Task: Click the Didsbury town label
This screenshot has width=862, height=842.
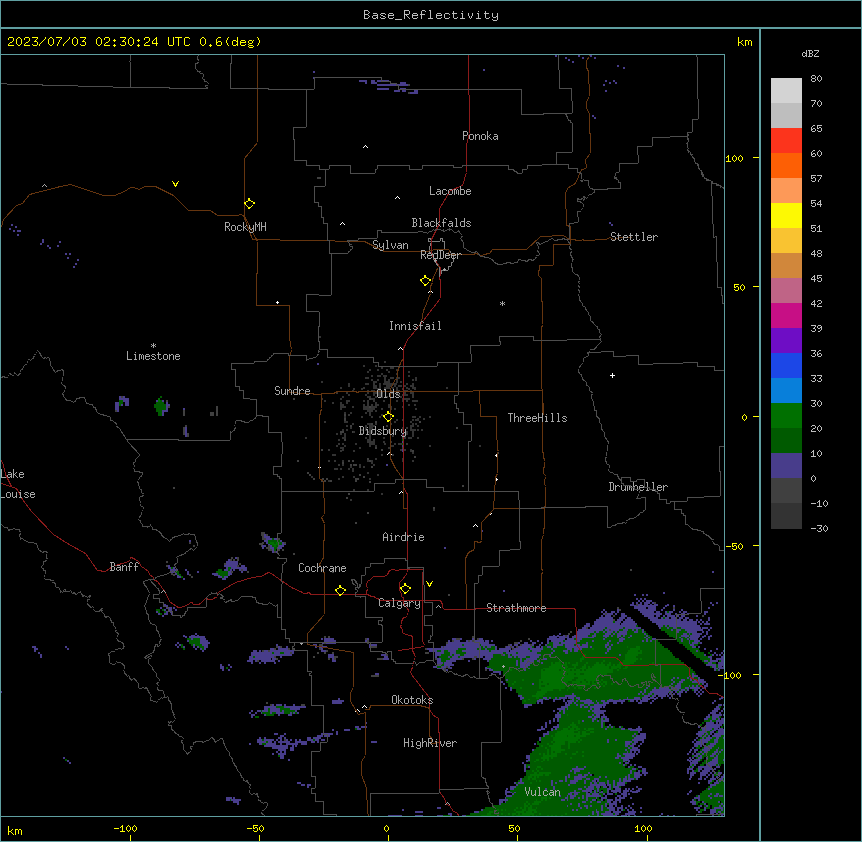Action: pos(383,431)
